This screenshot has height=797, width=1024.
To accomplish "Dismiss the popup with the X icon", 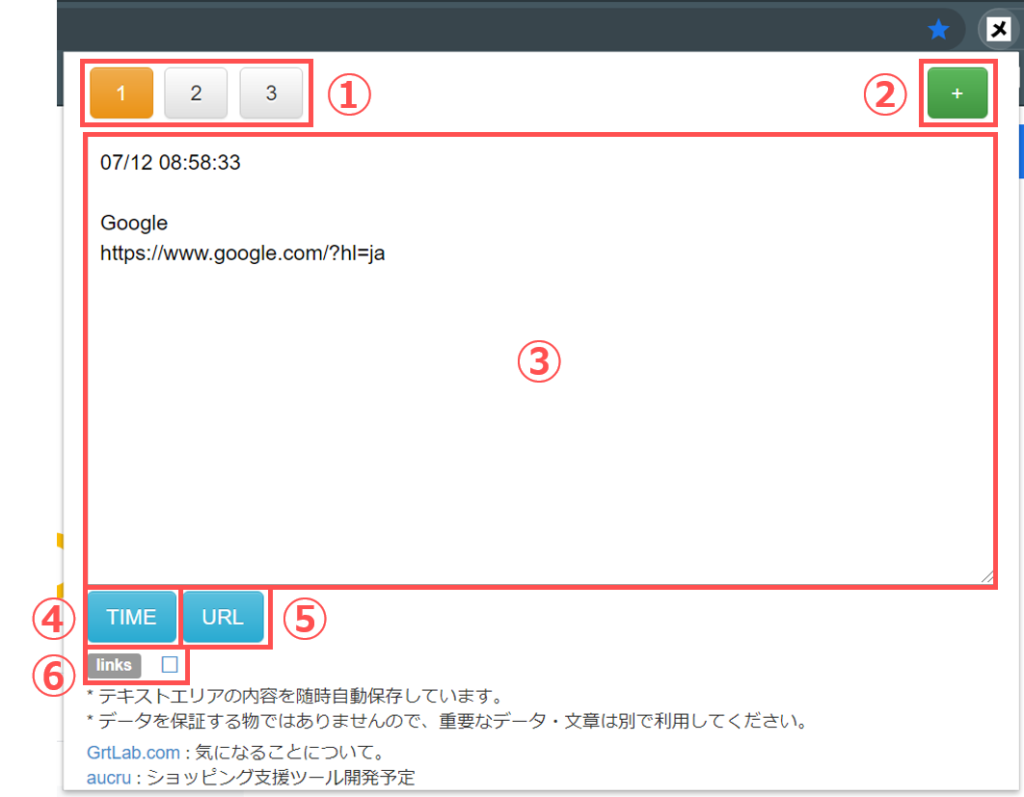I will (x=998, y=29).
